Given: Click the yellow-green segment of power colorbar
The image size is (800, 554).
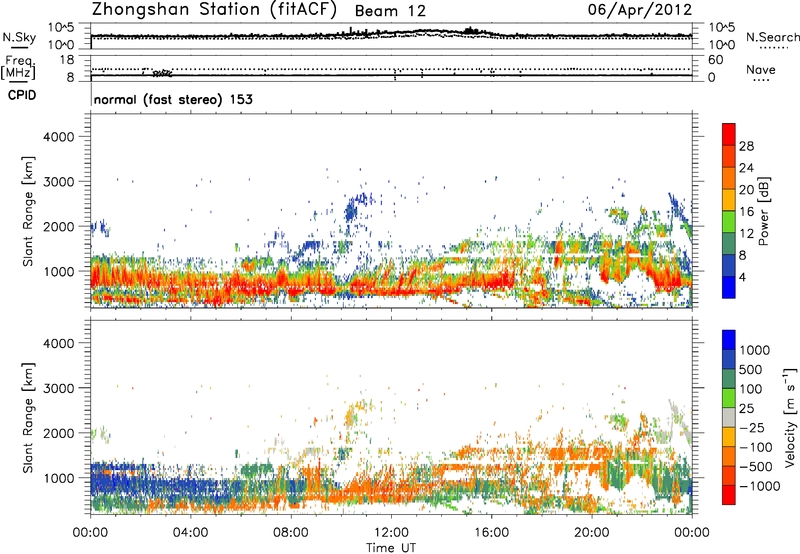Looking at the screenshot, I should tap(729, 222).
